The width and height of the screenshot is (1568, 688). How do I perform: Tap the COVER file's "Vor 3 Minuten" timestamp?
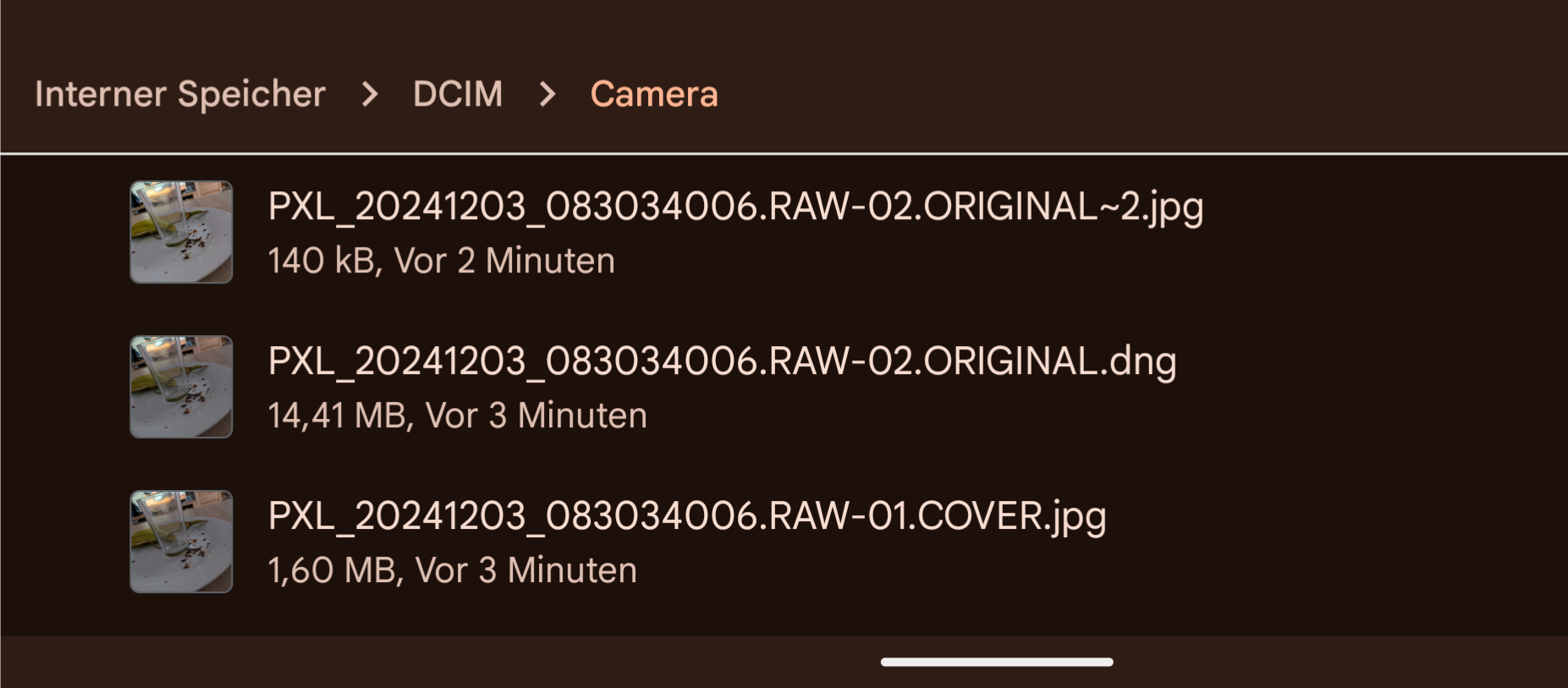click(x=525, y=570)
